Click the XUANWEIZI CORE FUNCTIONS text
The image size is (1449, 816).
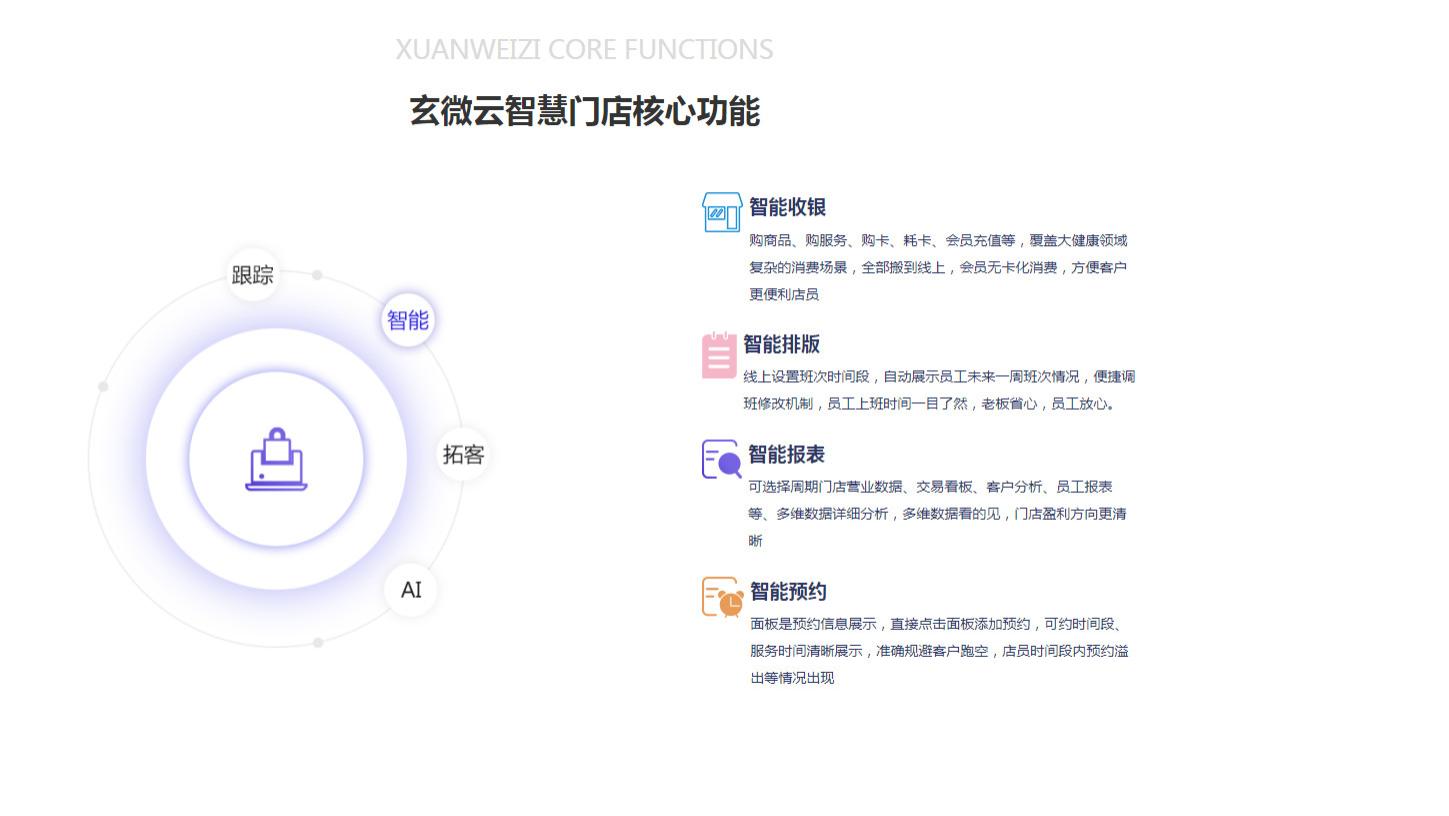(584, 48)
